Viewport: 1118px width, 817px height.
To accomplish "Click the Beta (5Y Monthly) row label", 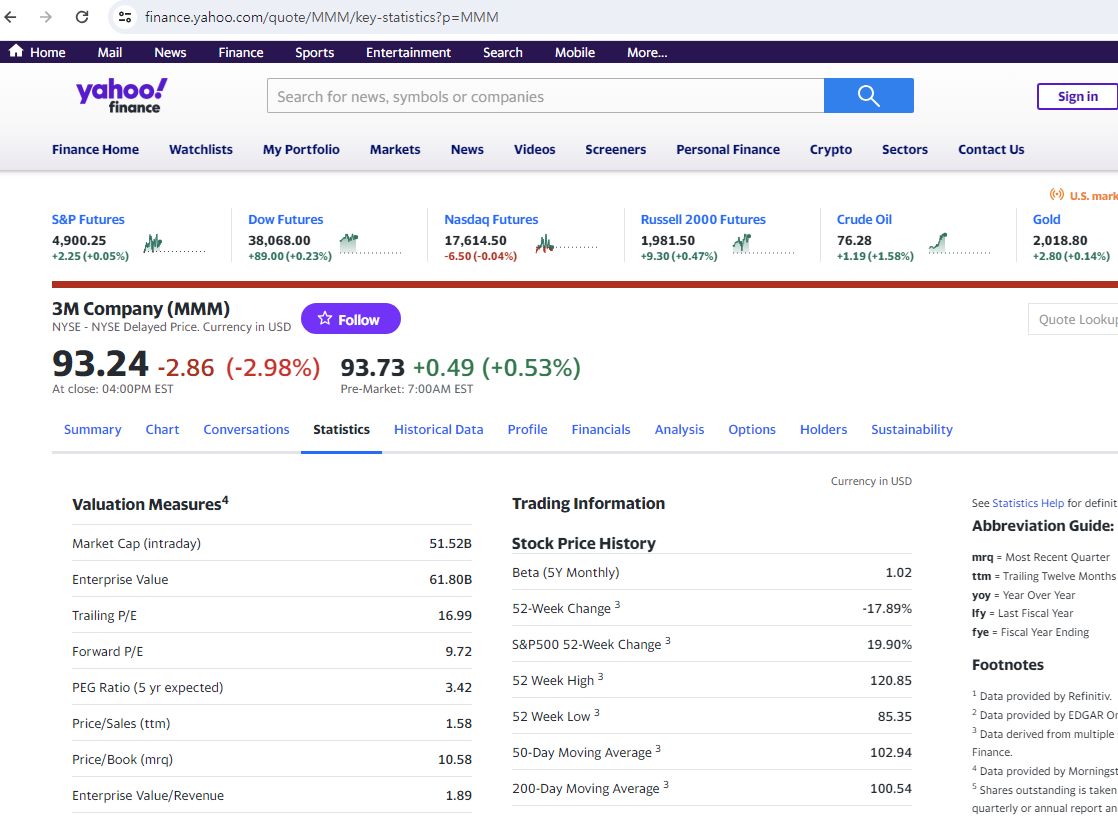I will [x=565, y=572].
